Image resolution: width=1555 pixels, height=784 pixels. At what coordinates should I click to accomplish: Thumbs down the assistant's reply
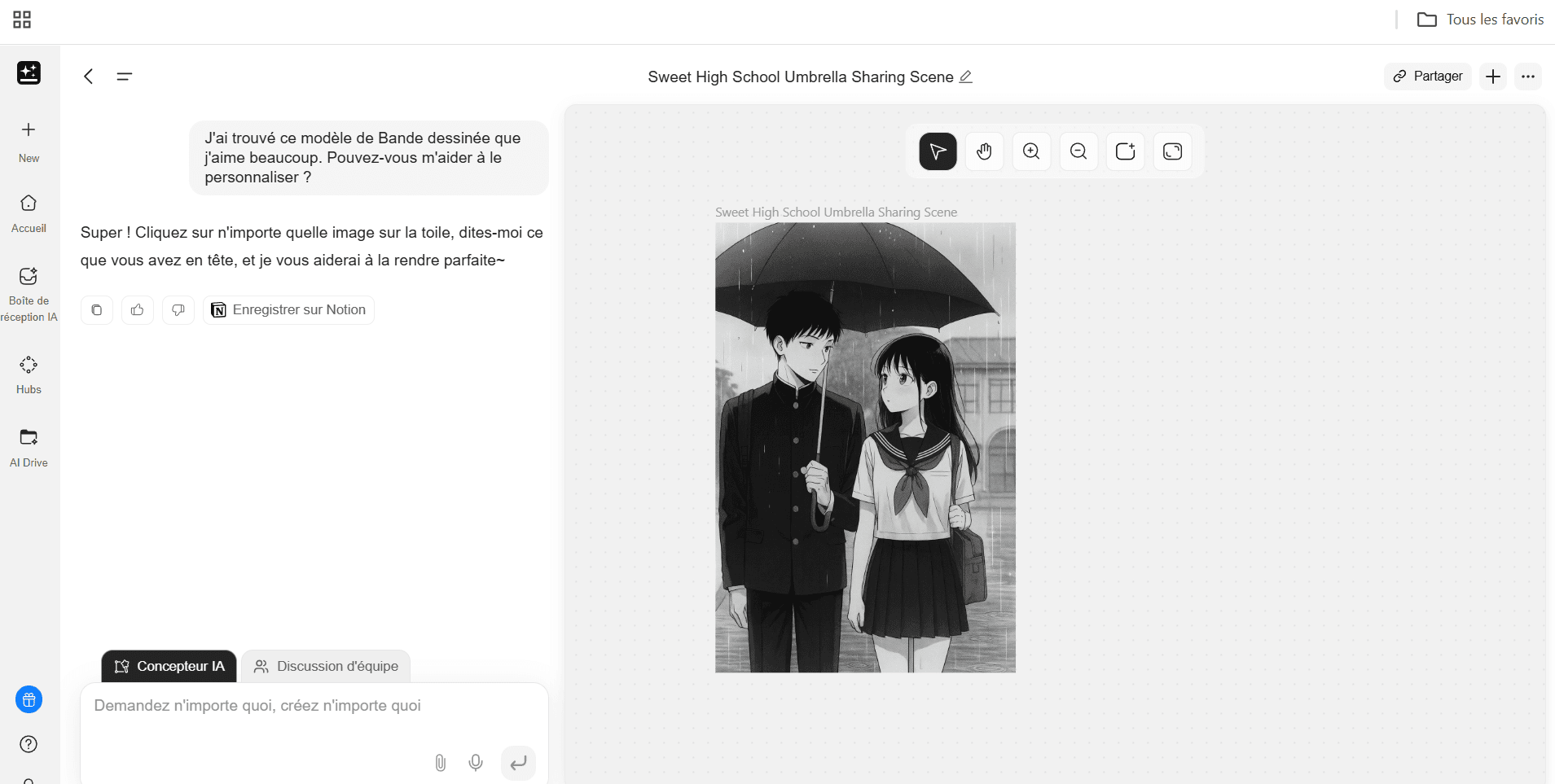click(x=178, y=310)
